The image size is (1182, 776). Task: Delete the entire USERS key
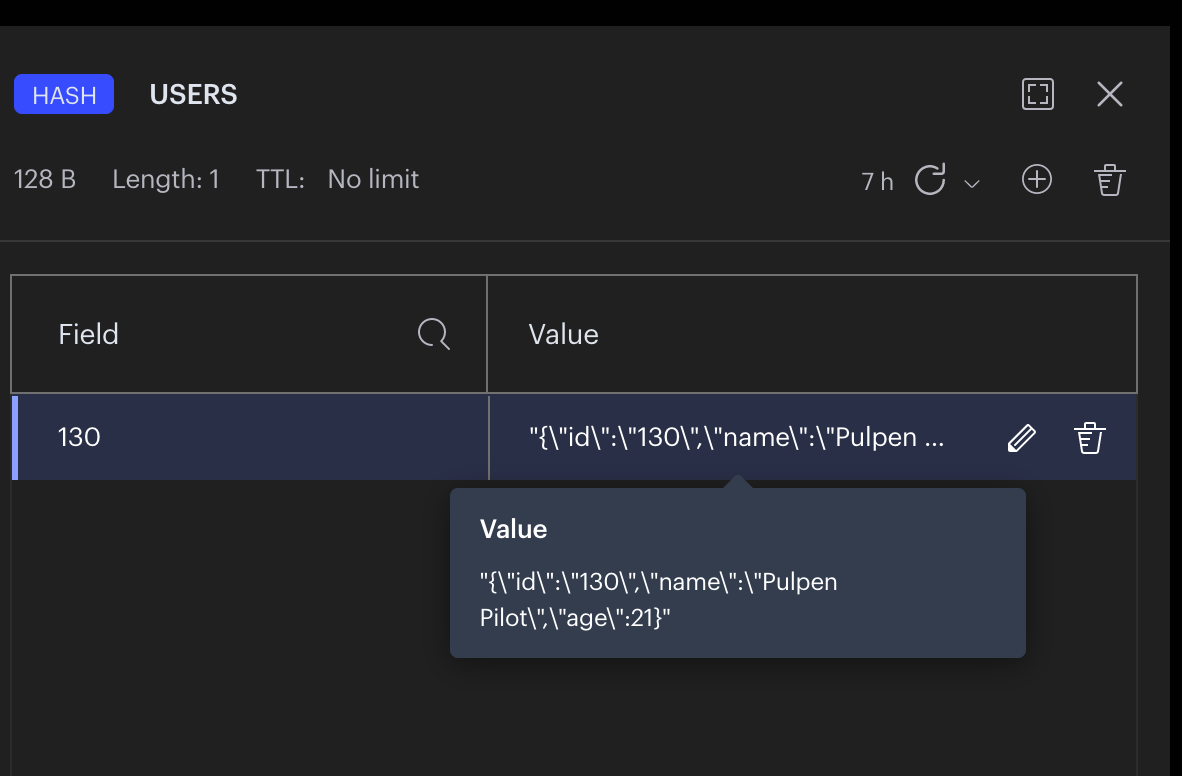coord(1109,180)
